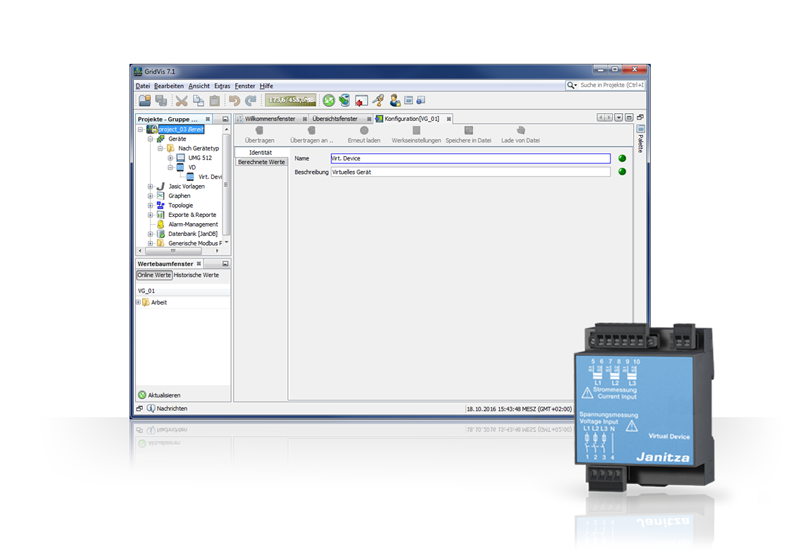The width and height of the screenshot is (800, 560).
Task: Click the green round refresh icon
Action: (329, 100)
